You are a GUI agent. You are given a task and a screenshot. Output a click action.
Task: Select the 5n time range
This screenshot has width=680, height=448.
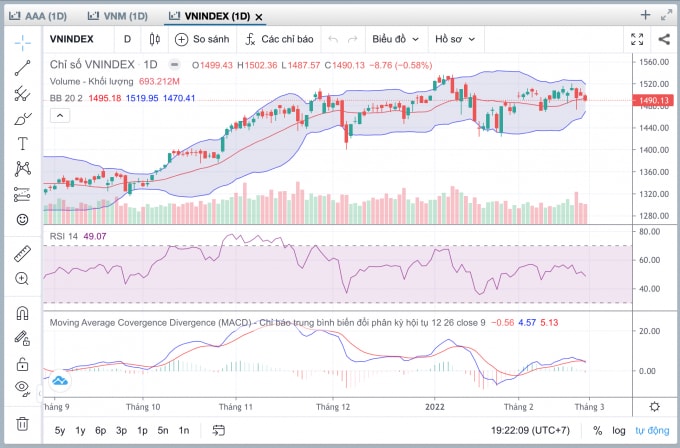pyautogui.click(x=163, y=431)
